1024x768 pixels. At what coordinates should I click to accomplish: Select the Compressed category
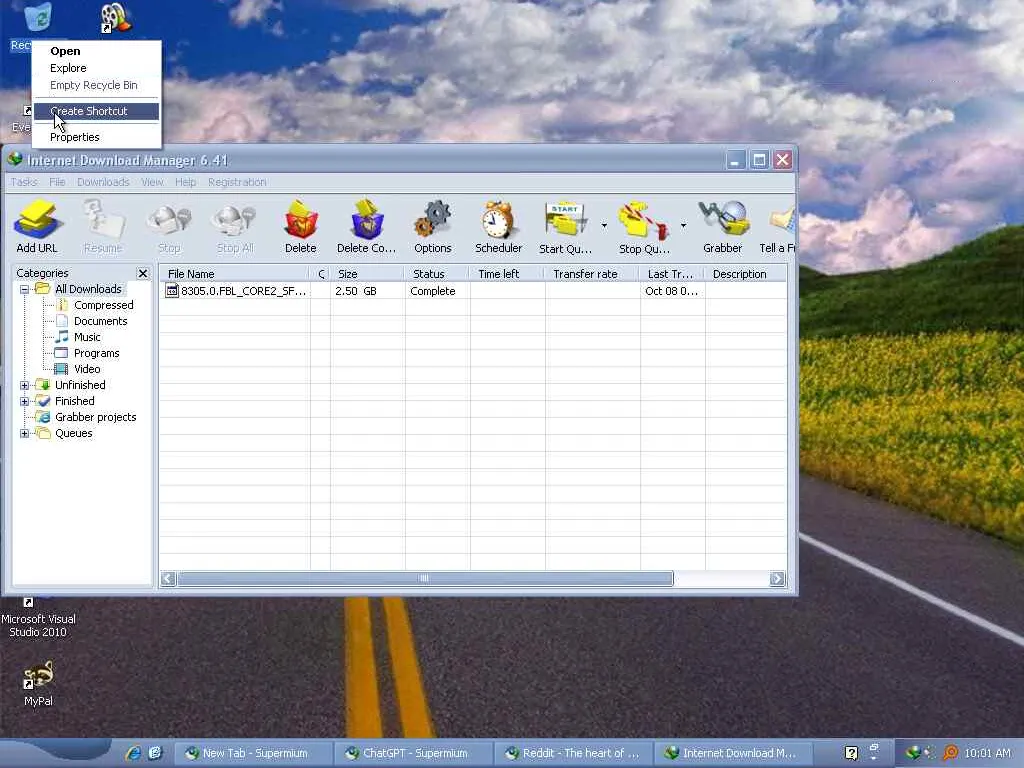tap(103, 305)
